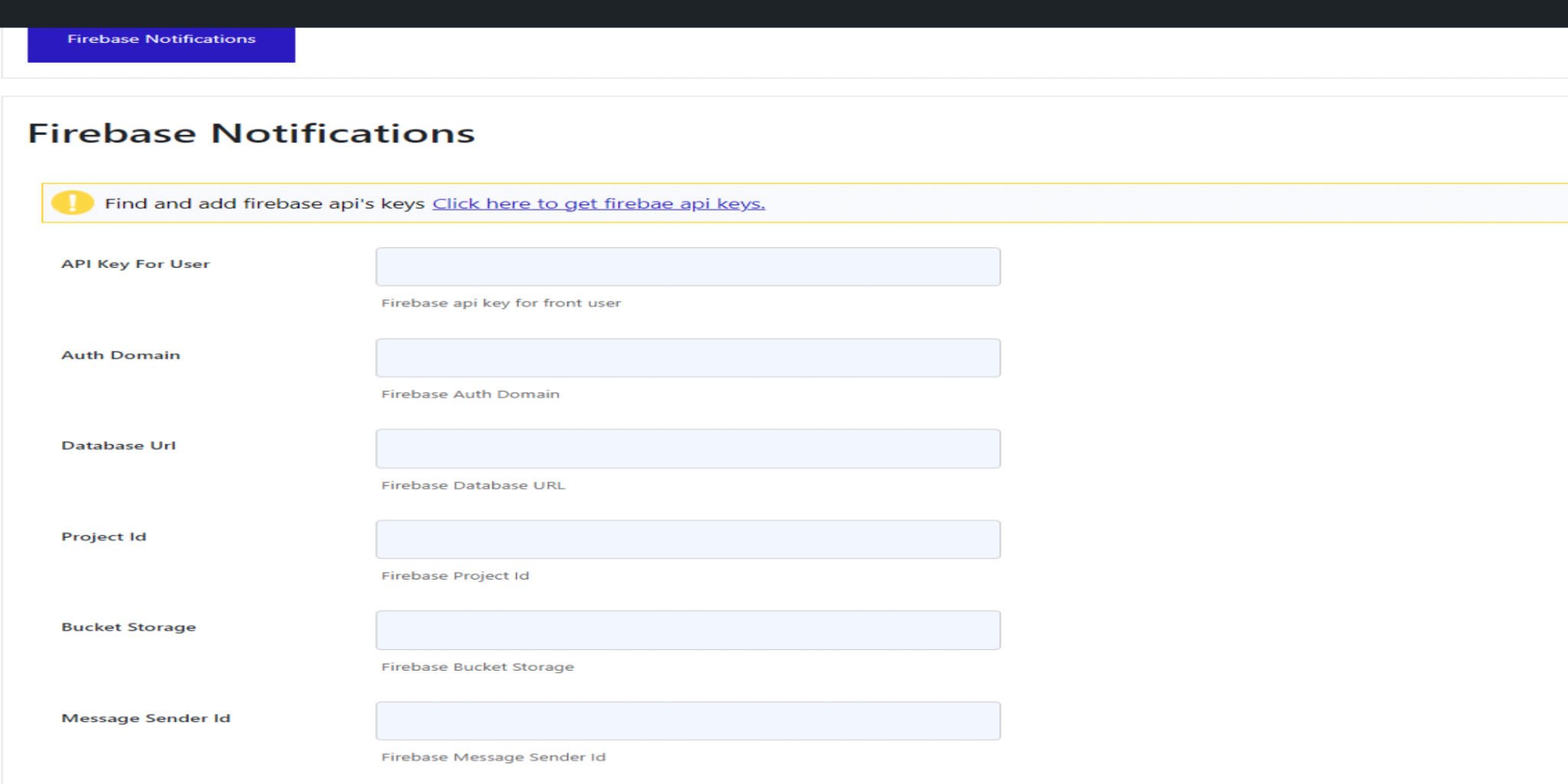Click the Auth Domain label text
This screenshot has height=784, width=1568.
click(x=120, y=354)
